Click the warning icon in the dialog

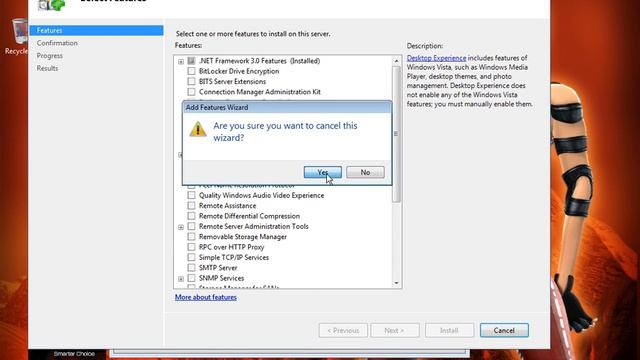198,129
